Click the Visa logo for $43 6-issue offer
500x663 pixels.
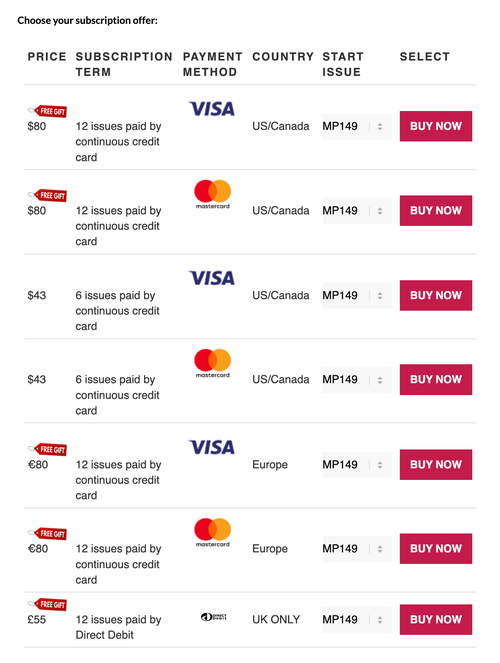coord(212,278)
